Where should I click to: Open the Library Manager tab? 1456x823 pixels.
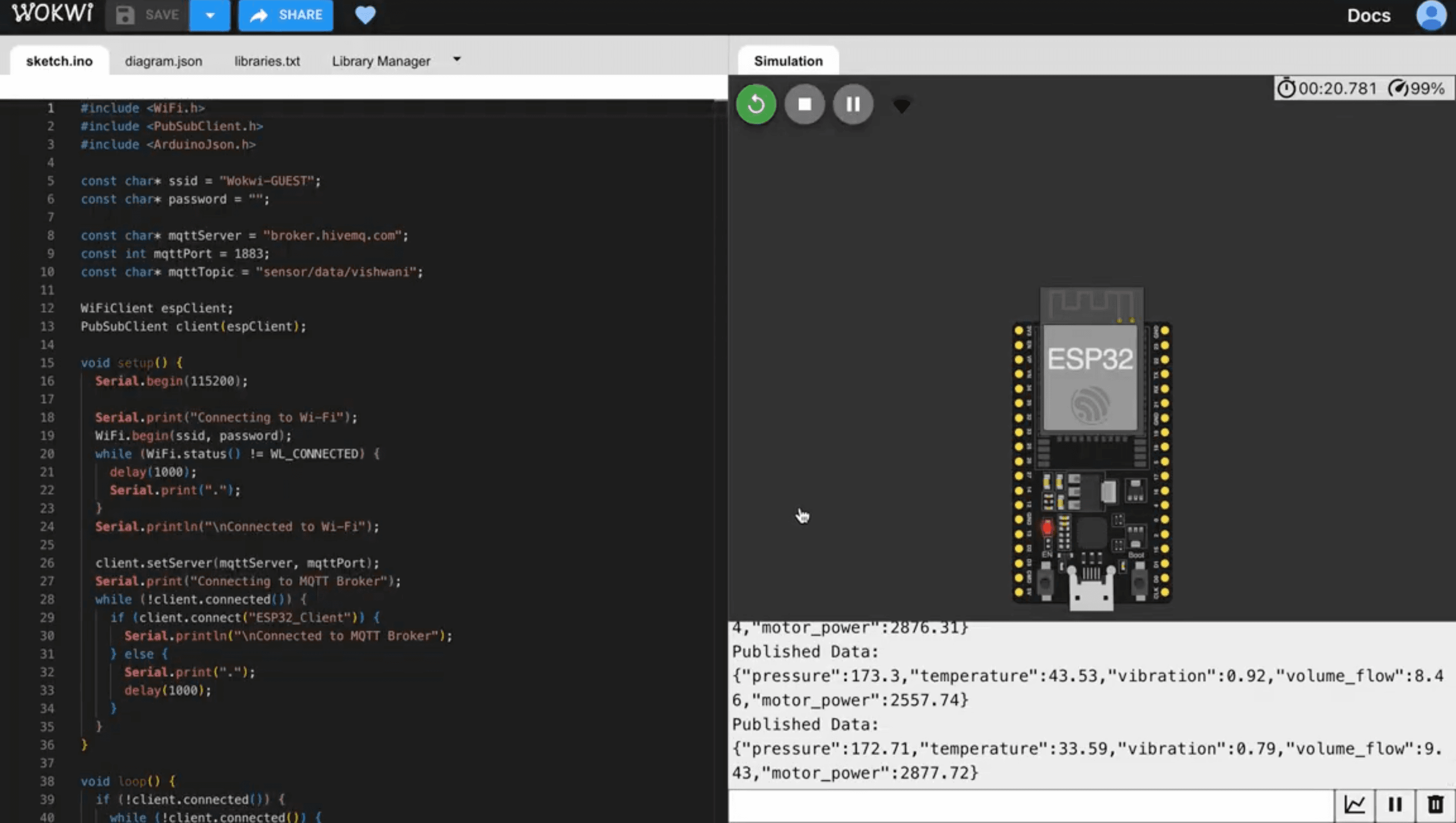381,61
